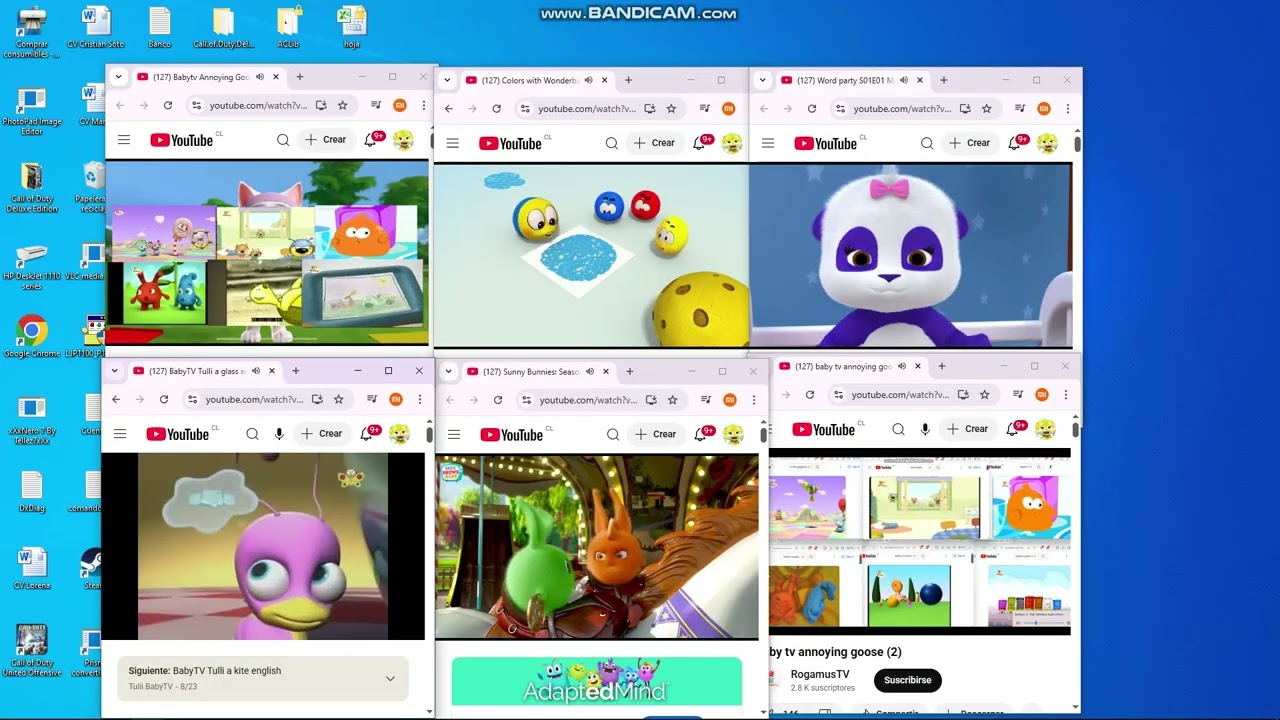Click the search magnifier in BabyTV Tulli window
1280x720 pixels.
(x=252, y=434)
